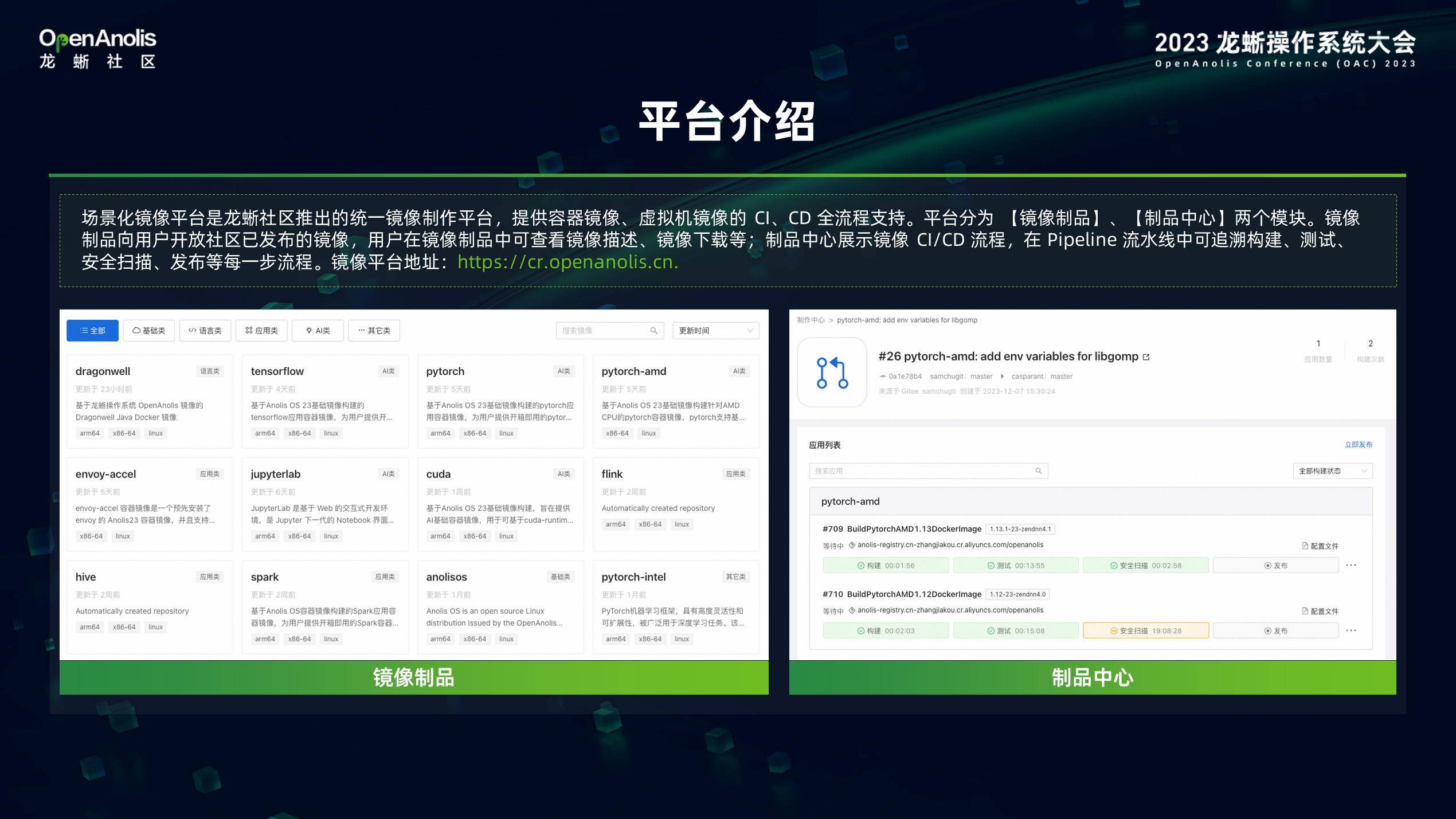The height and width of the screenshot is (819, 1456).
Task: Click the commit hash 0a1e78b4
Action: click(905, 376)
